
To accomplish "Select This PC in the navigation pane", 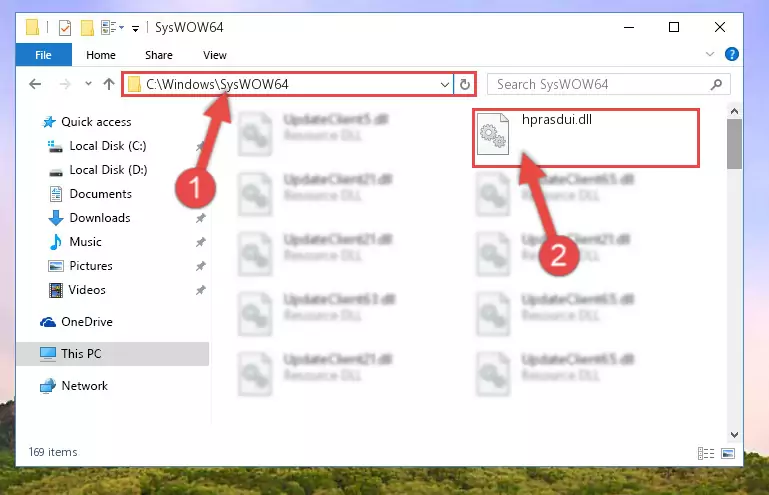I will click(113, 354).
